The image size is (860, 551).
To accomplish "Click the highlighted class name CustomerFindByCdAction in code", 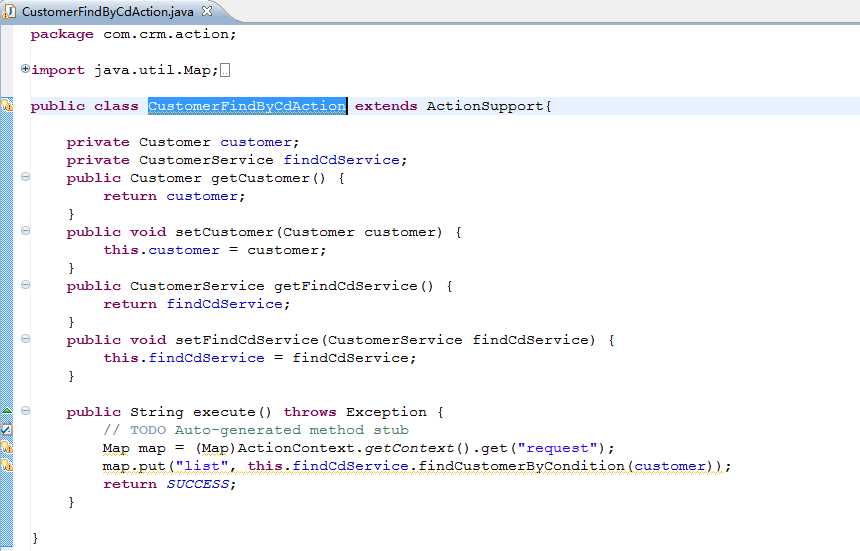I will point(247,106).
